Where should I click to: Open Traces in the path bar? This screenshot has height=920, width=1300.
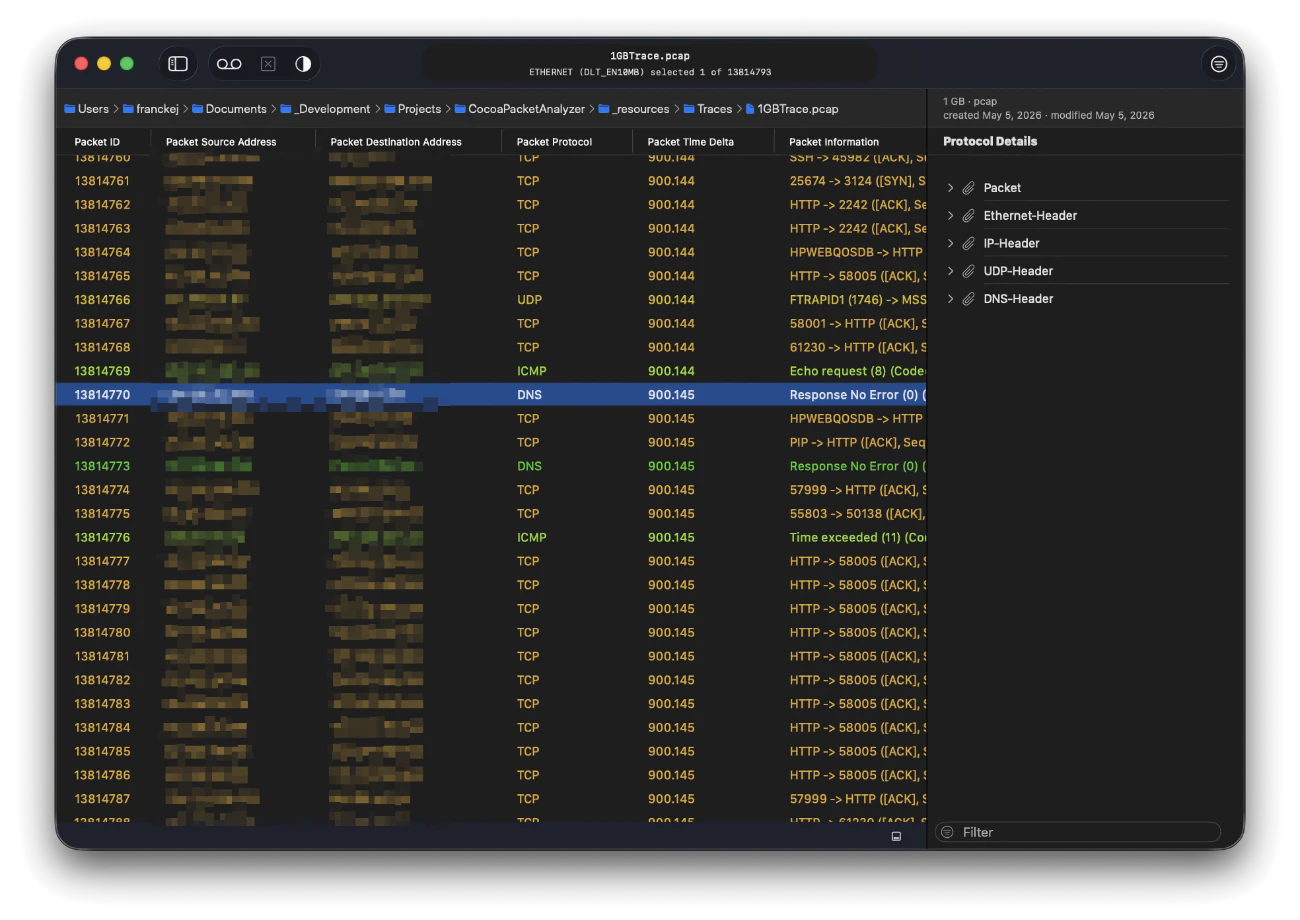[x=715, y=109]
